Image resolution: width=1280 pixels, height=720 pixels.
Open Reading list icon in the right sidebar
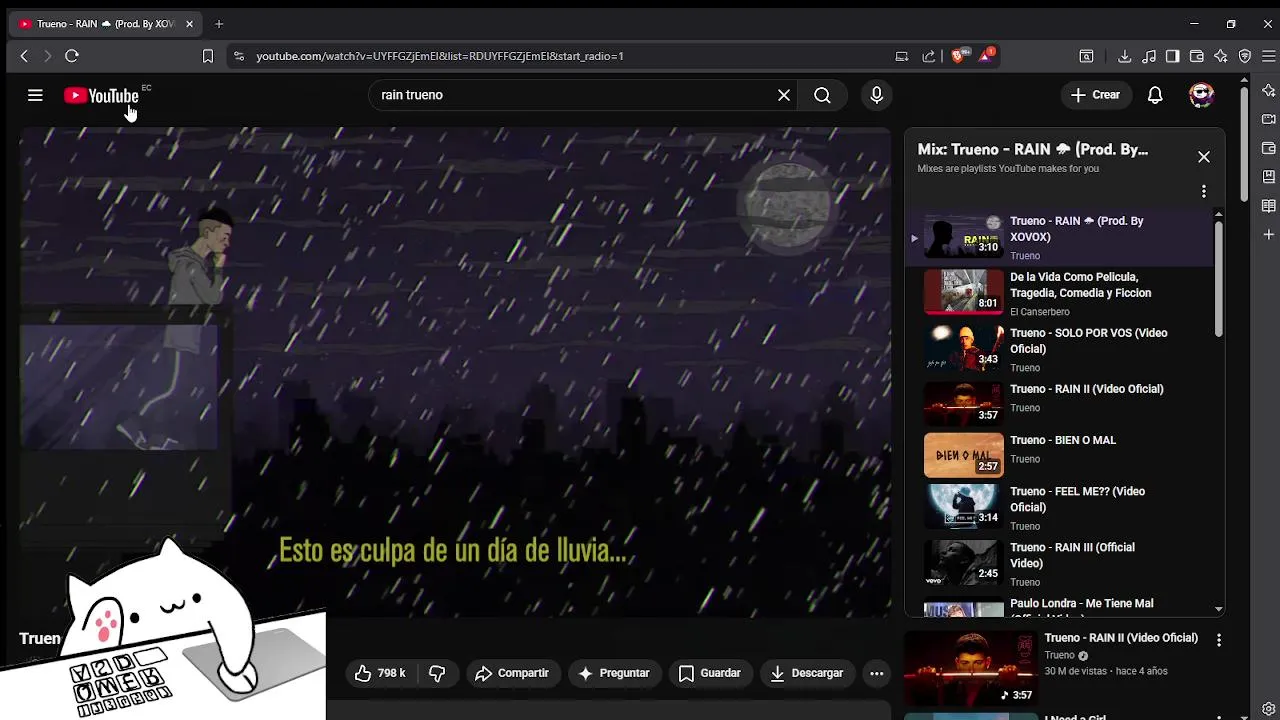1269,206
